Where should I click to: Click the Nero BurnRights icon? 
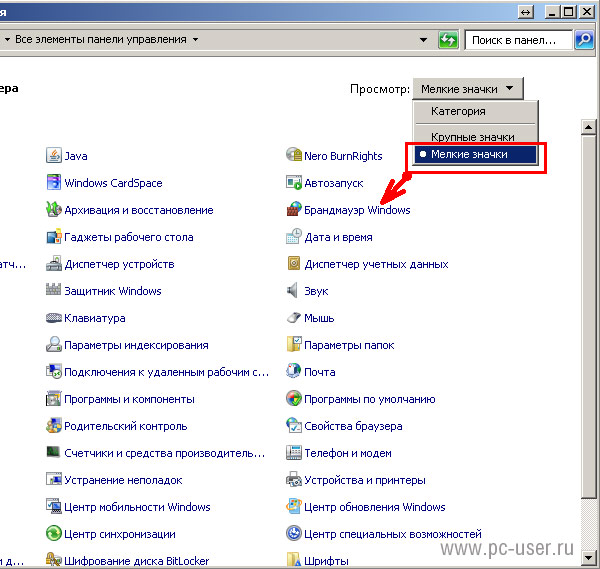[294, 155]
